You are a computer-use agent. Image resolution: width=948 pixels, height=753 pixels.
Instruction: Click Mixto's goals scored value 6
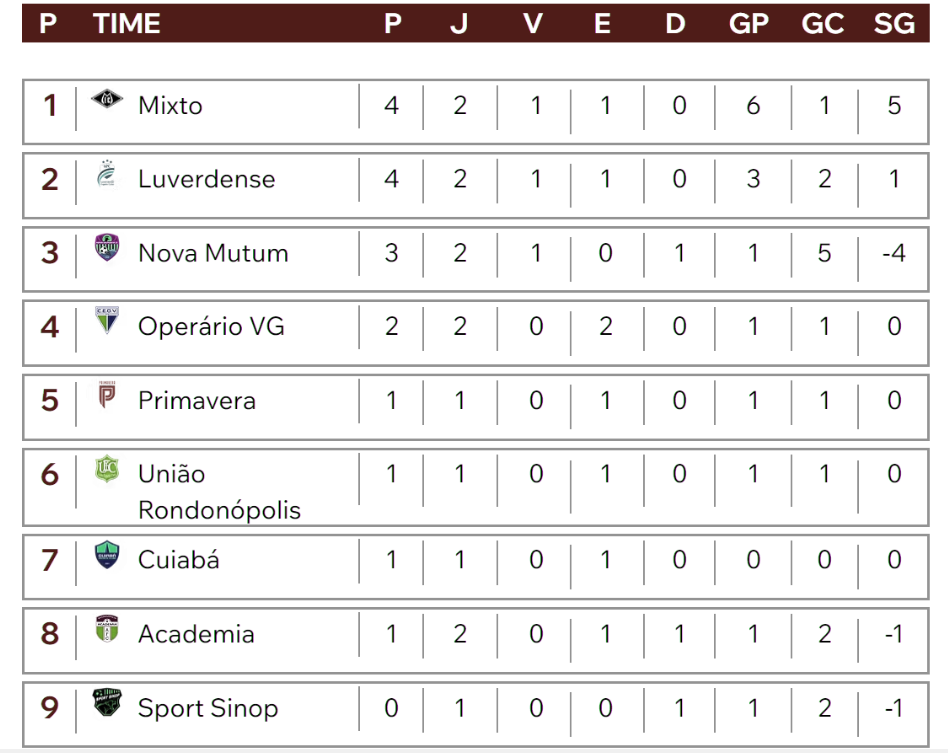753,106
